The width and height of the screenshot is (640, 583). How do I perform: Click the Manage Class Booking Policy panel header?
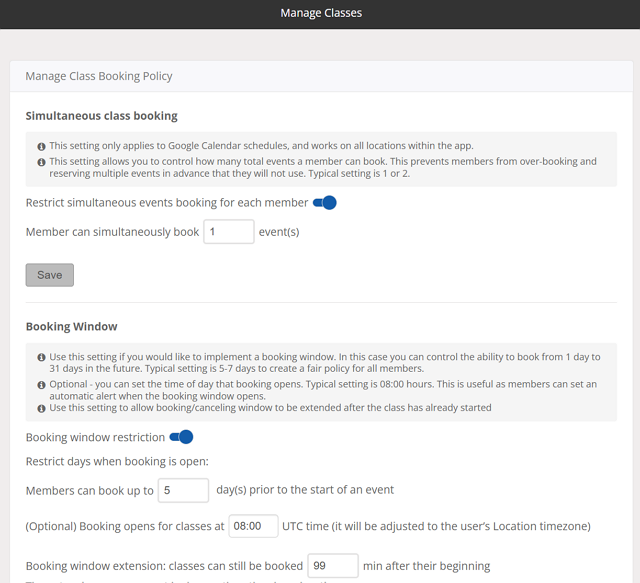99,76
